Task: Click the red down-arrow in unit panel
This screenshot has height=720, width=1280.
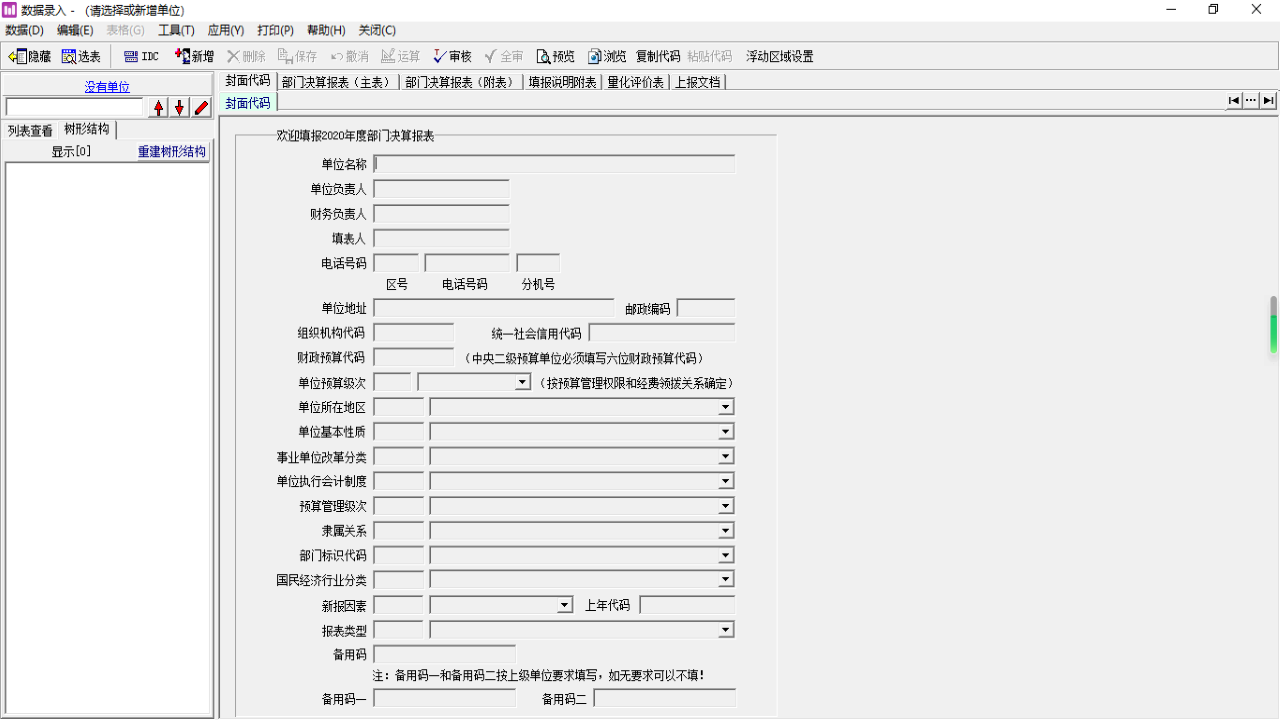Action: tap(179, 107)
